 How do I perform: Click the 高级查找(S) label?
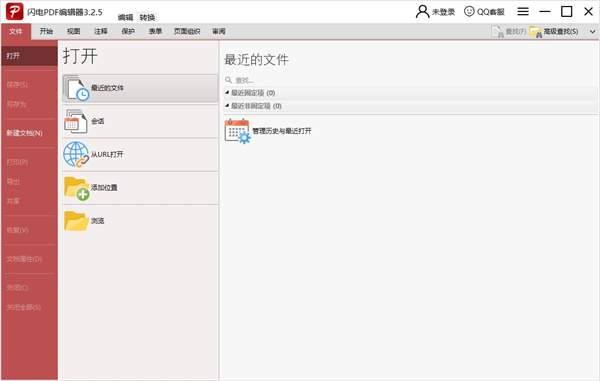561,32
